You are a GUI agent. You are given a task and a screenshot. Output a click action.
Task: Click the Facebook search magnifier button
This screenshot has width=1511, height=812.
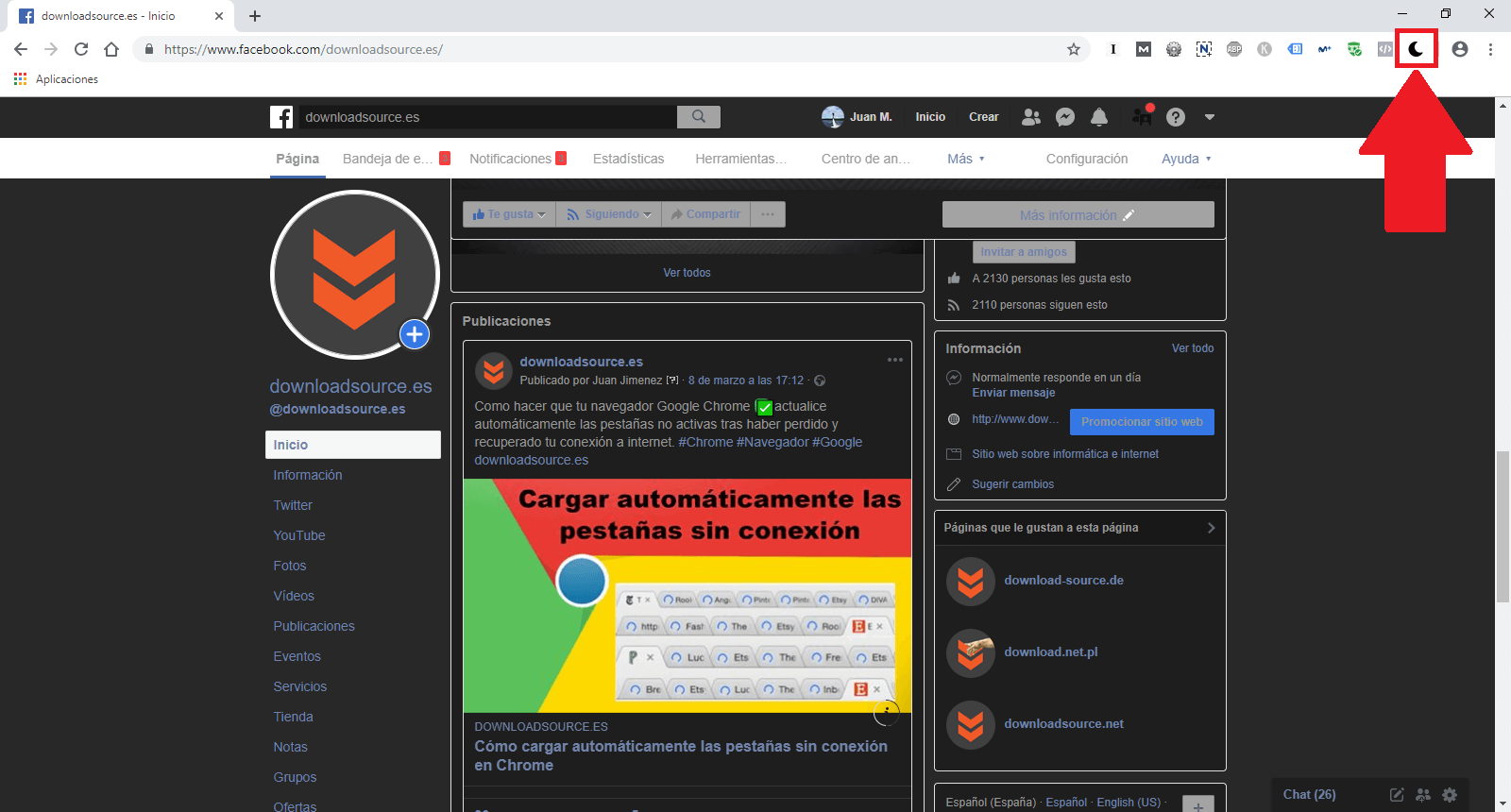click(699, 116)
